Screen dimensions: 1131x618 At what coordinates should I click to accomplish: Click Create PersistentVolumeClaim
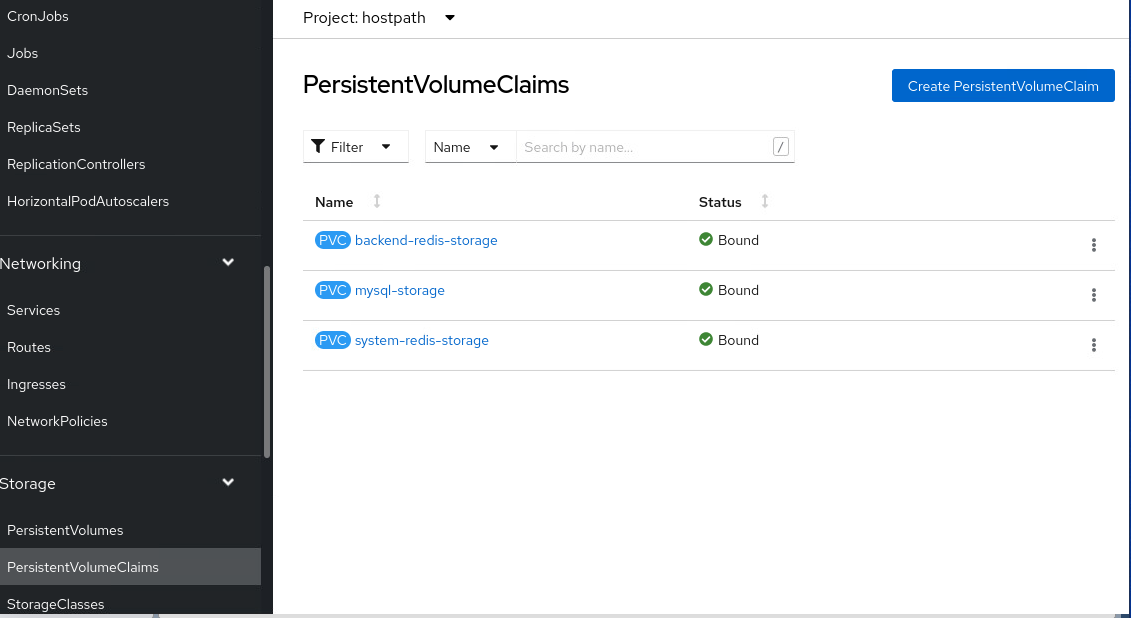point(1002,85)
